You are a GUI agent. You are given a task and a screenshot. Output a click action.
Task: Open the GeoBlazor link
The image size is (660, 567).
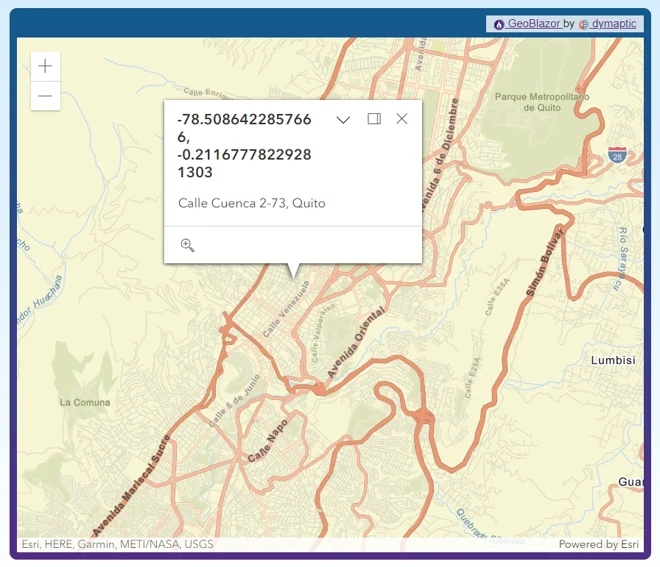point(534,24)
